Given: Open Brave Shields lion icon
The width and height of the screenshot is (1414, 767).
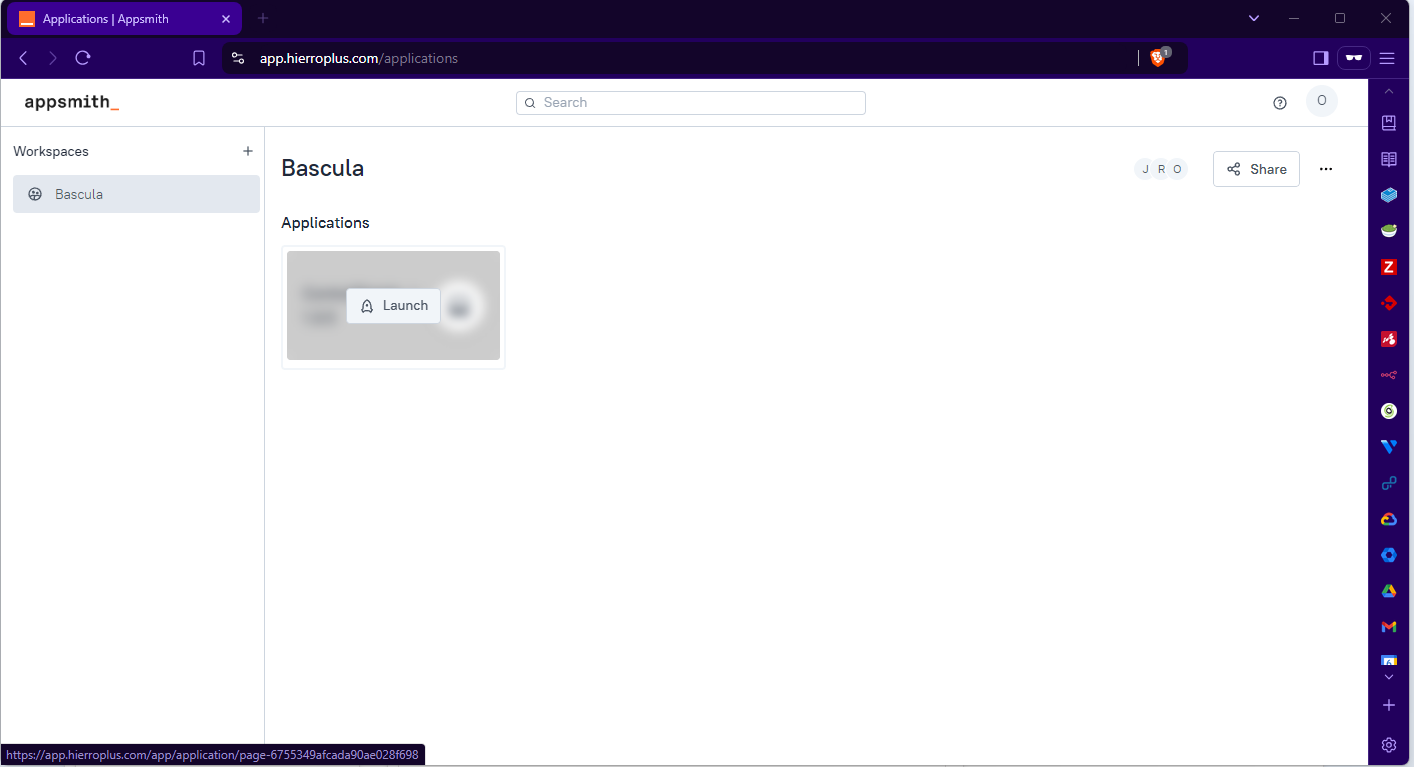Looking at the screenshot, I should click(1158, 58).
